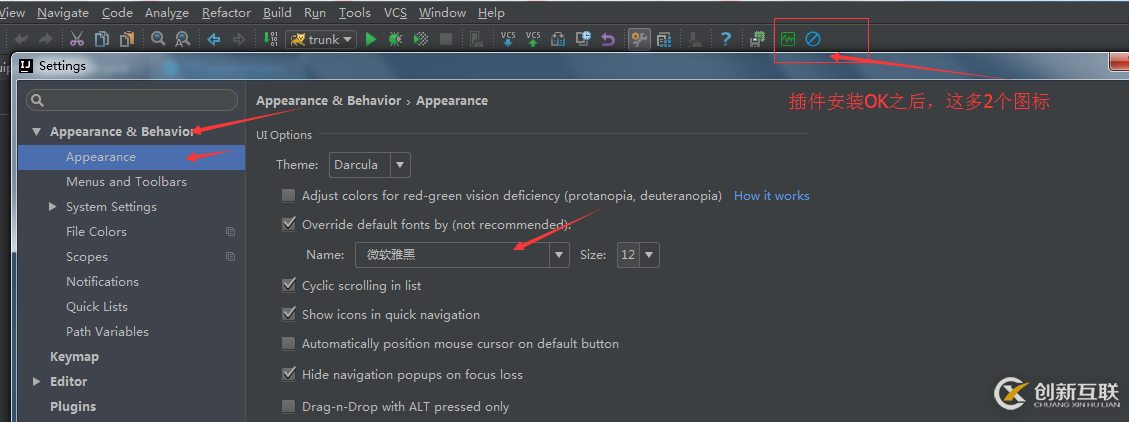This screenshot has width=1129, height=422.
Task: Navigate Back with blue left arrow
Action: pos(214,39)
